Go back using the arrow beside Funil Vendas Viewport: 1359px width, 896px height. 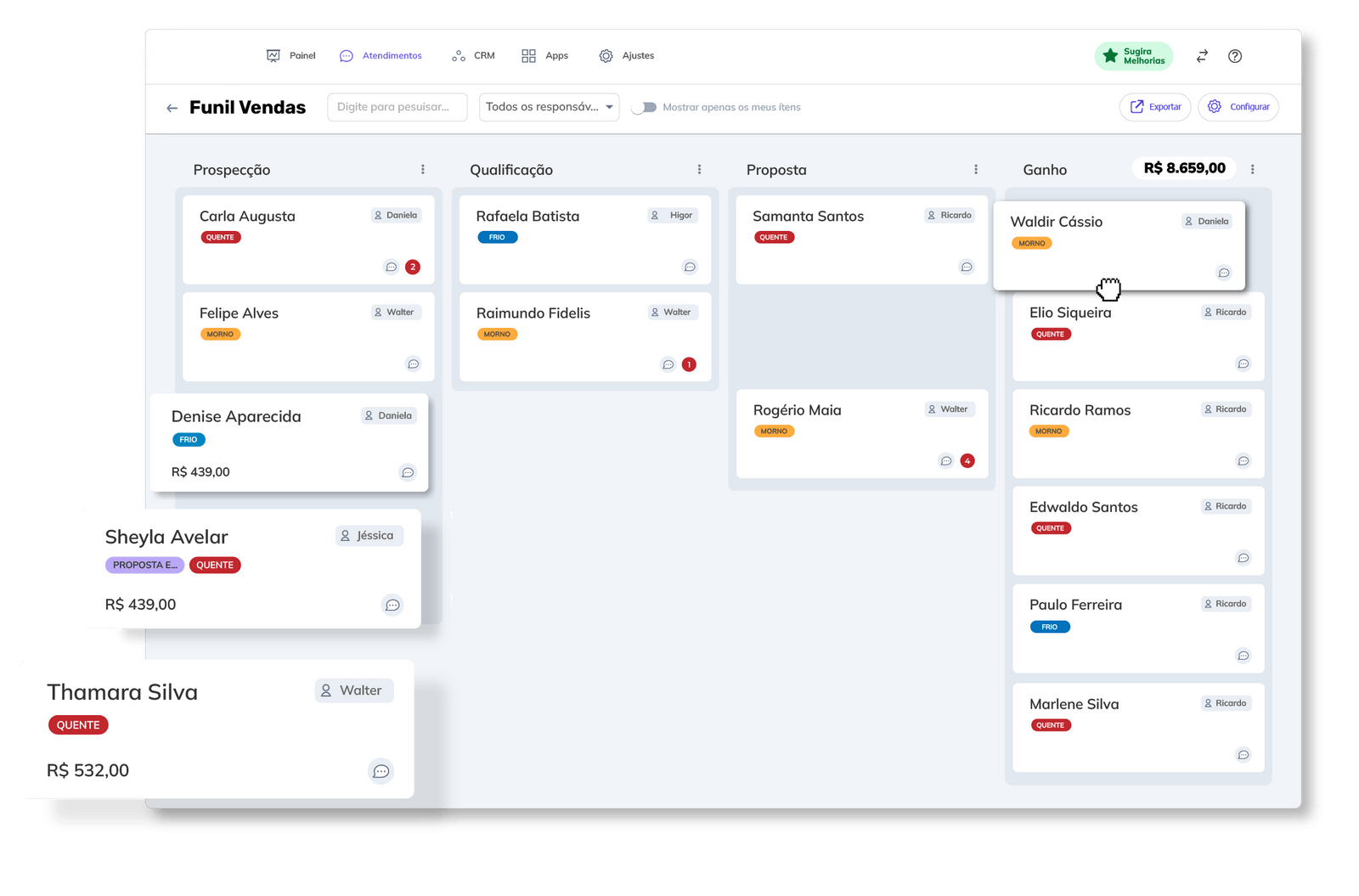click(x=172, y=108)
